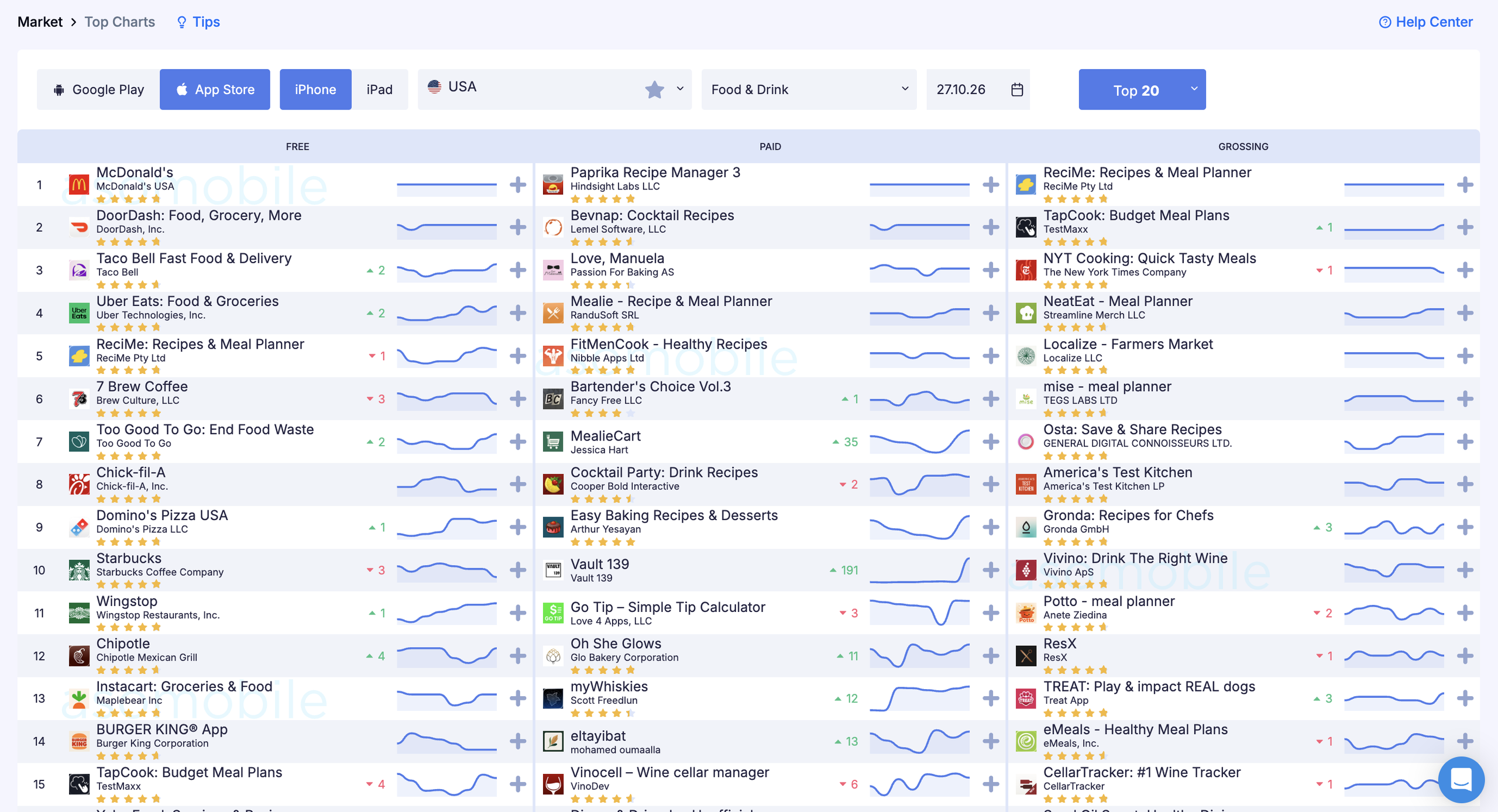Open the Help Center link
The image size is (1498, 812).
pos(1426,22)
